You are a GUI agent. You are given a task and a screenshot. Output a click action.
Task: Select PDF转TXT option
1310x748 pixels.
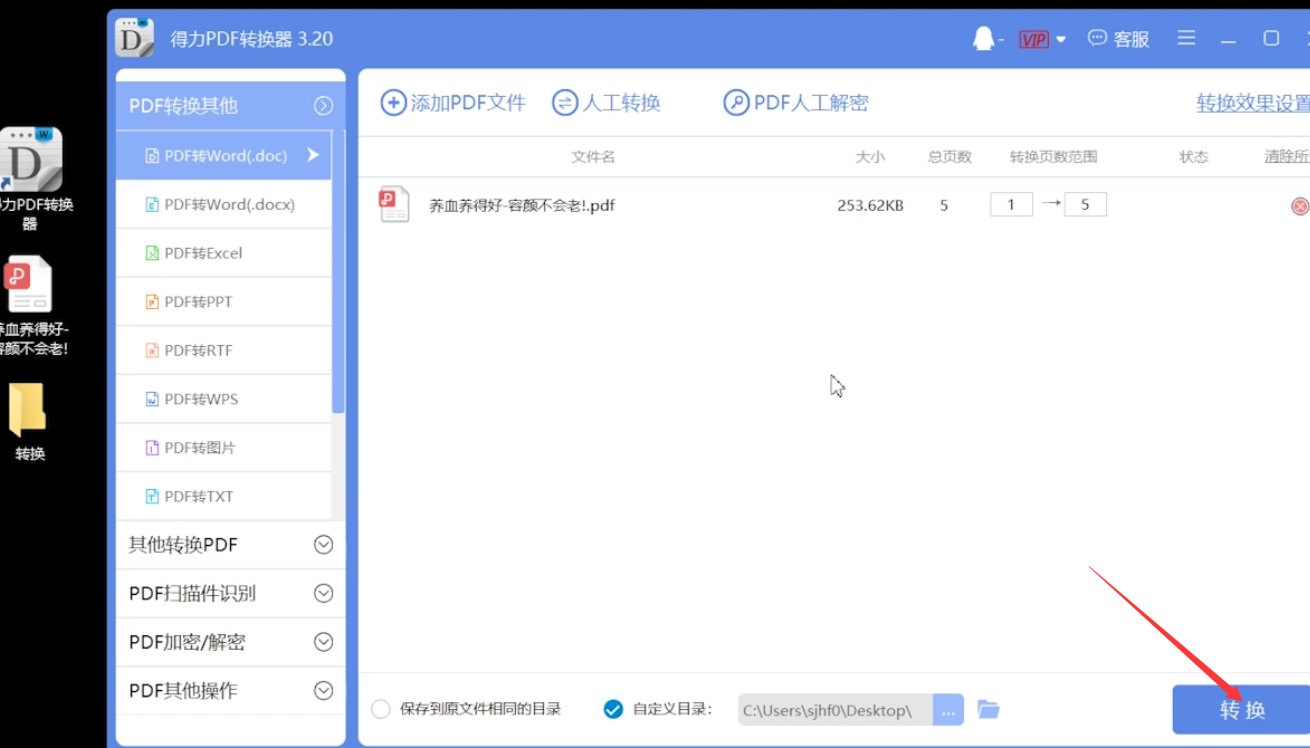[x=224, y=497]
